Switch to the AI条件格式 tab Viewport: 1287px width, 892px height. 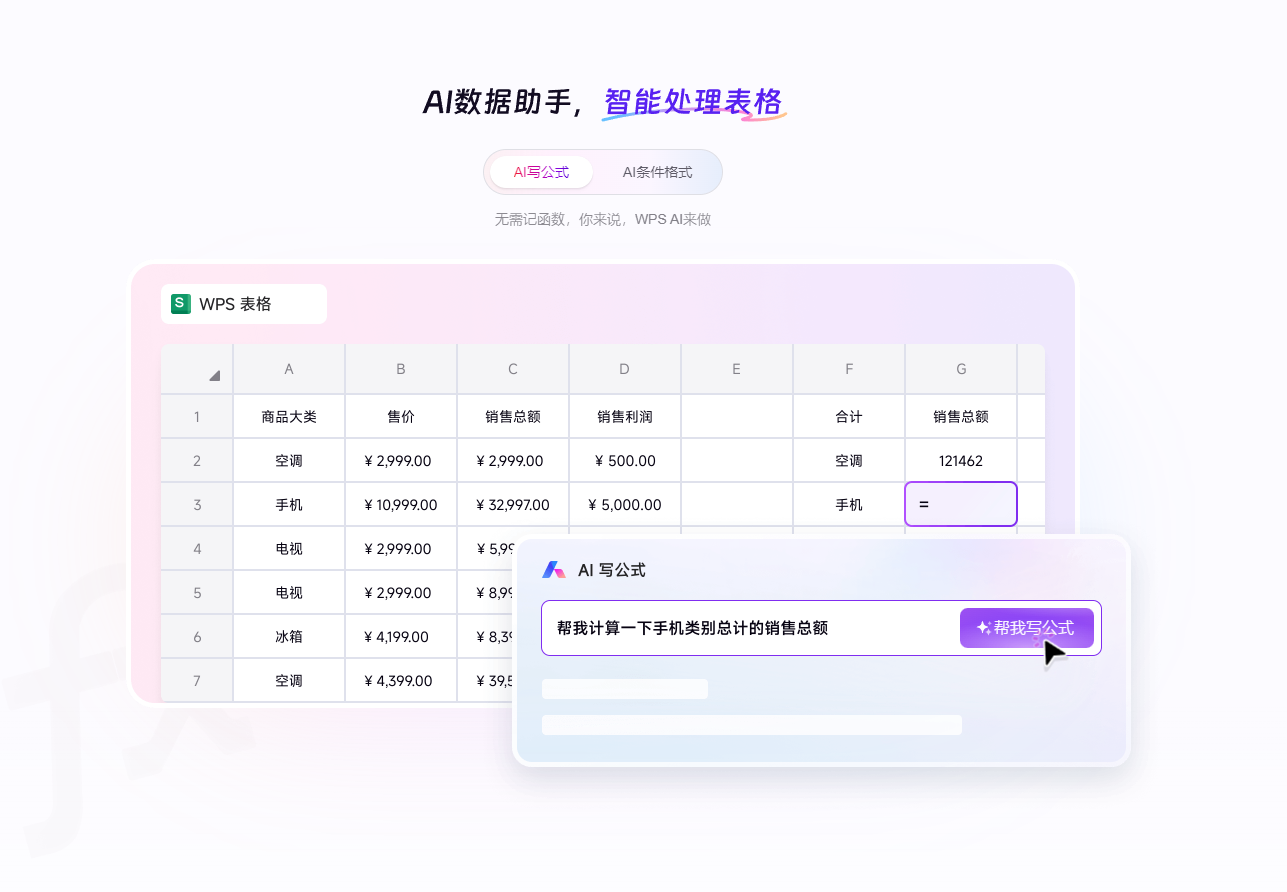pos(657,172)
